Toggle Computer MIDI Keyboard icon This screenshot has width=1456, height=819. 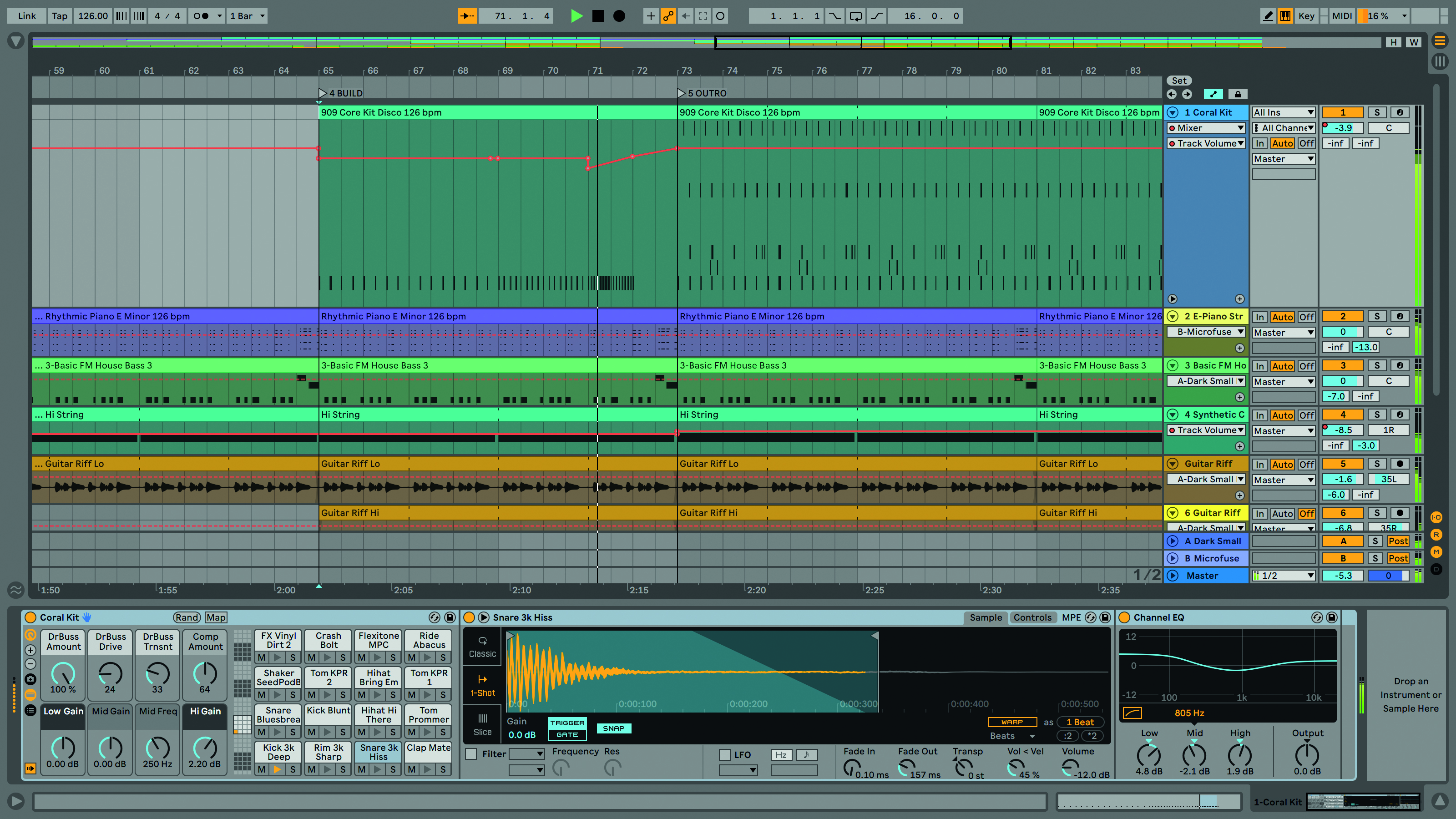[1285, 16]
